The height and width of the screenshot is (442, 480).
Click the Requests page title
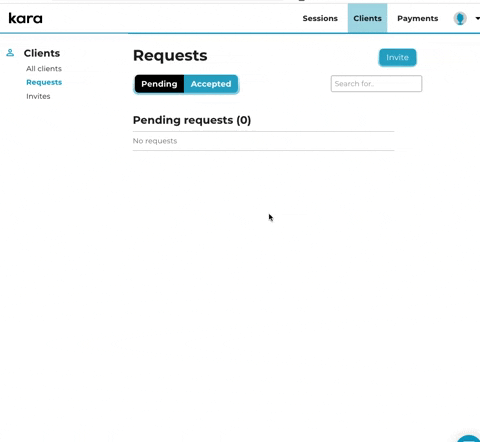(170, 56)
